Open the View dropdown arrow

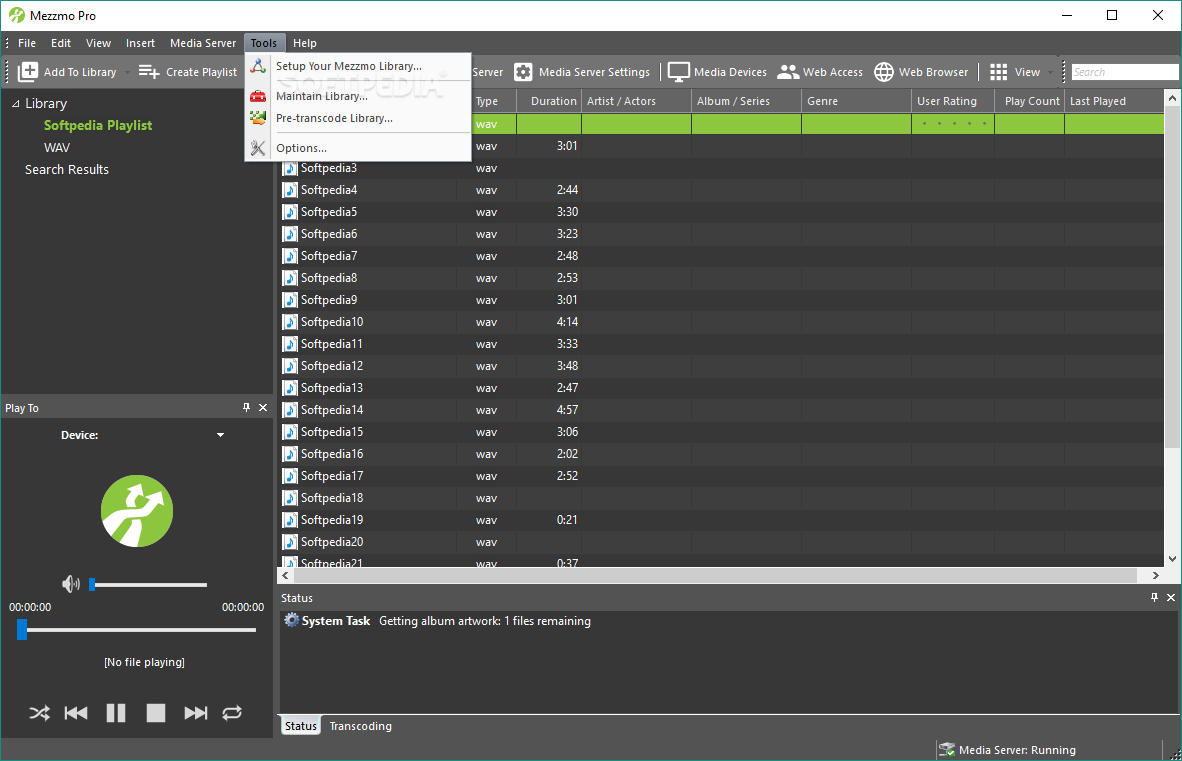[x=1050, y=72]
